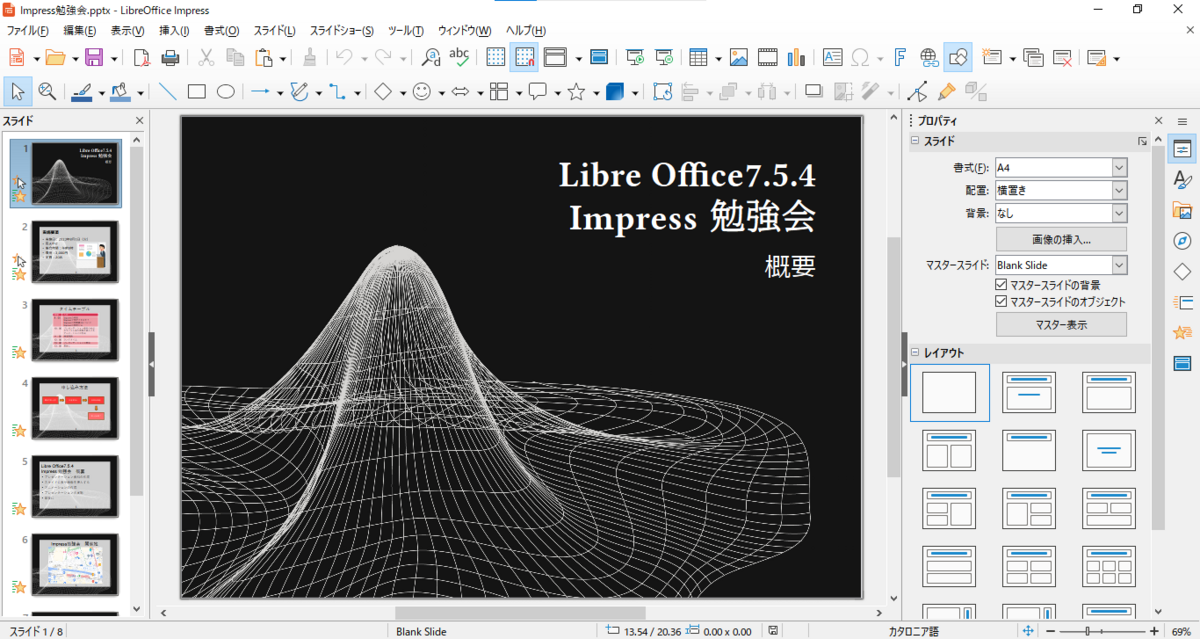Click the Save document icon
The height and width of the screenshot is (639, 1200).
tap(93, 57)
